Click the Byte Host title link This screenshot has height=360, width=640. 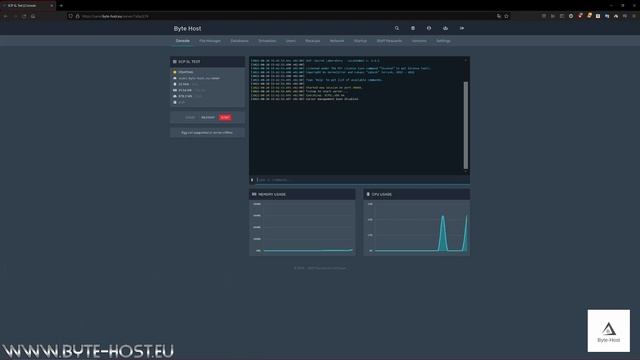pos(187,29)
